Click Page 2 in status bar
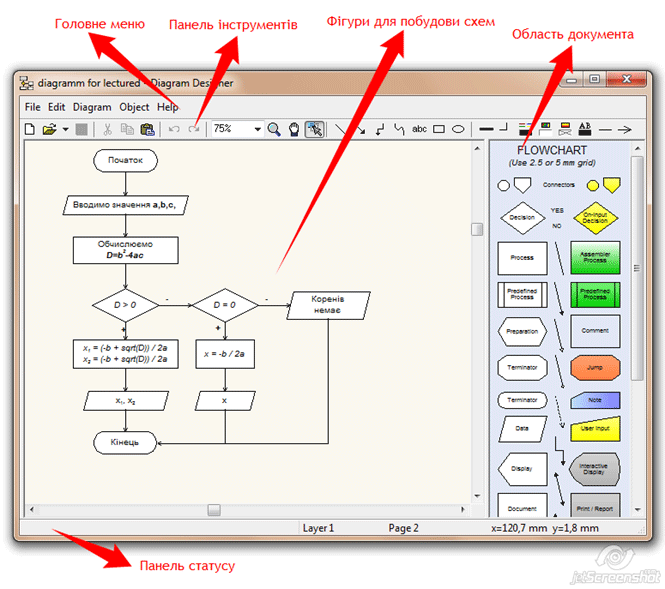The image size is (665, 589). (403, 528)
